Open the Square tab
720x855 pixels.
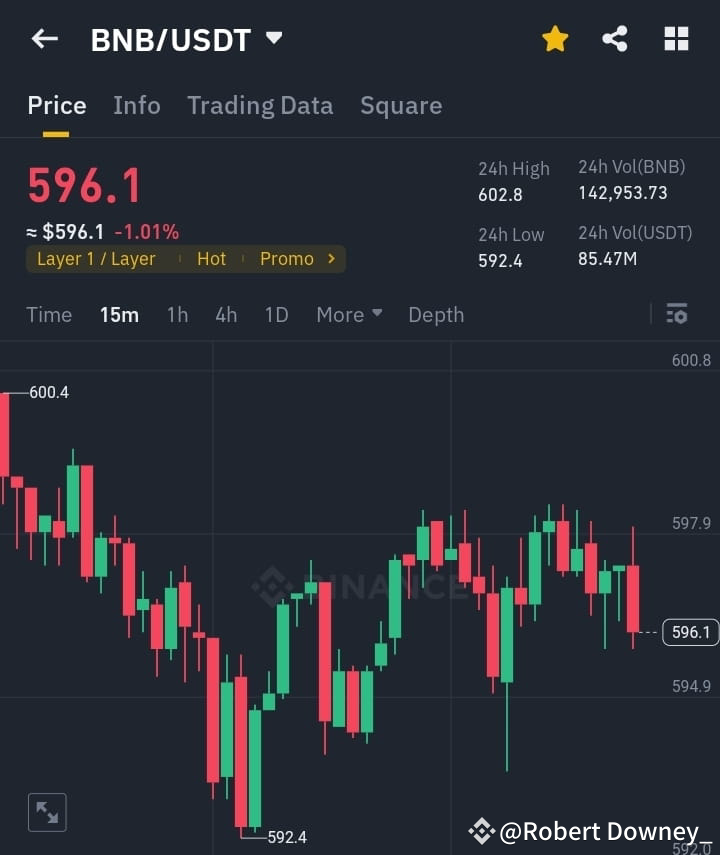(x=401, y=105)
